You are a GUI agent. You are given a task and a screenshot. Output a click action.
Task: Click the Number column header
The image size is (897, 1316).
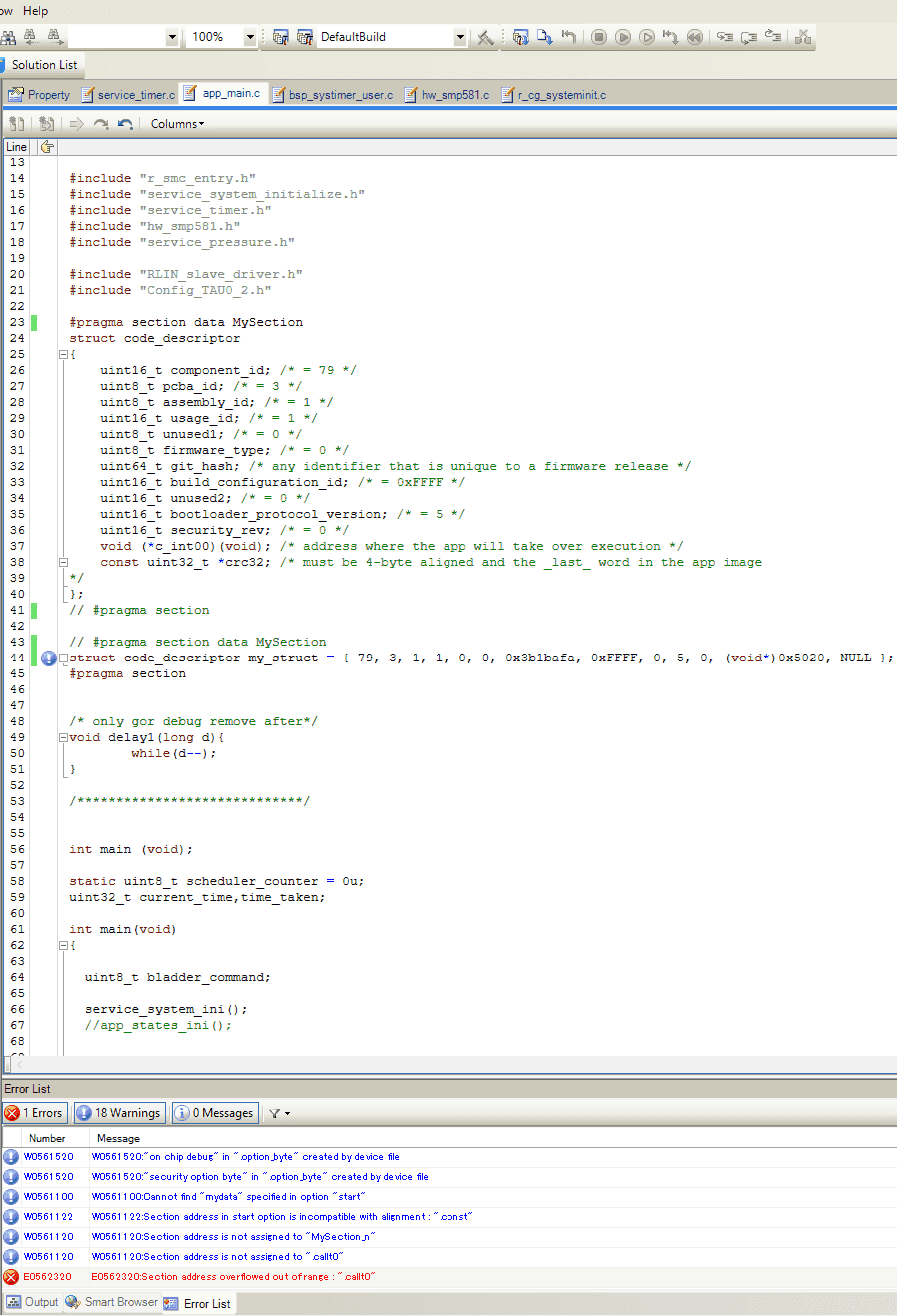point(47,1138)
